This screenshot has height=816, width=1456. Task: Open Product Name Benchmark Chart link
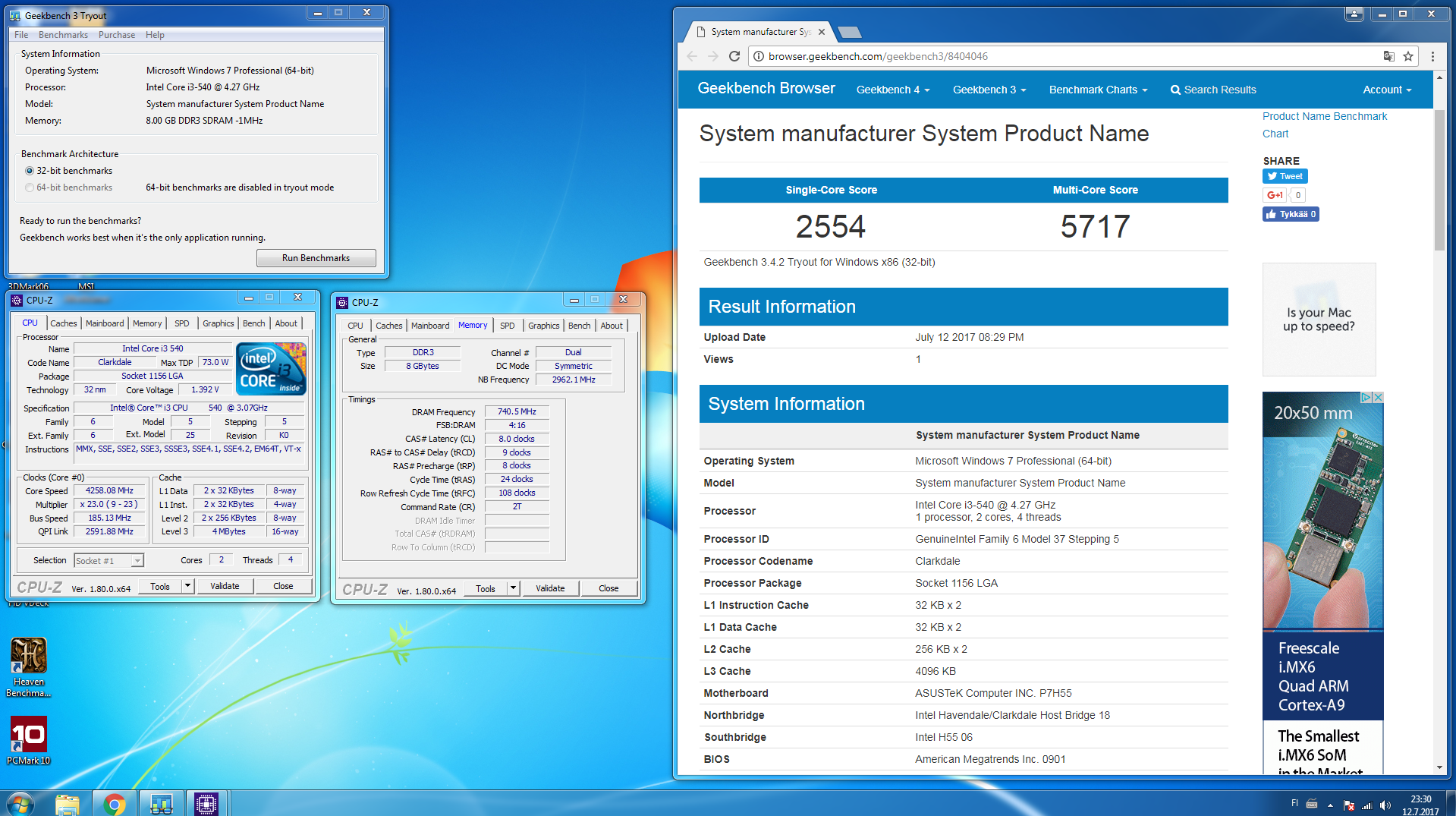[1324, 125]
